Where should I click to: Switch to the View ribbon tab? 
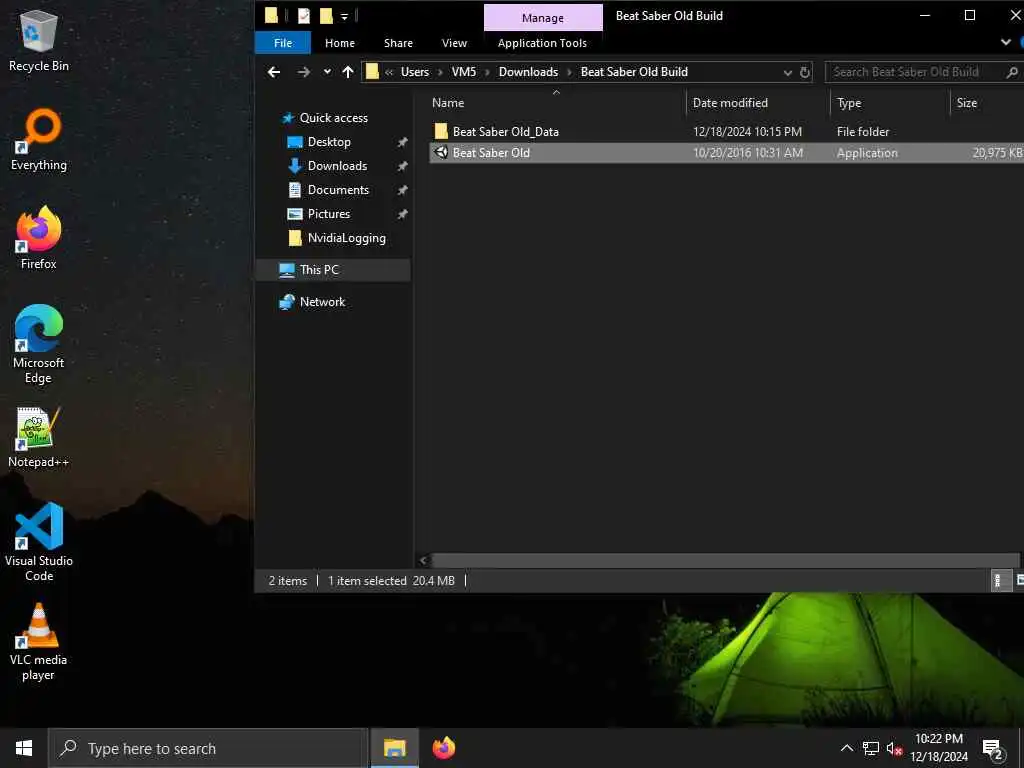click(455, 43)
